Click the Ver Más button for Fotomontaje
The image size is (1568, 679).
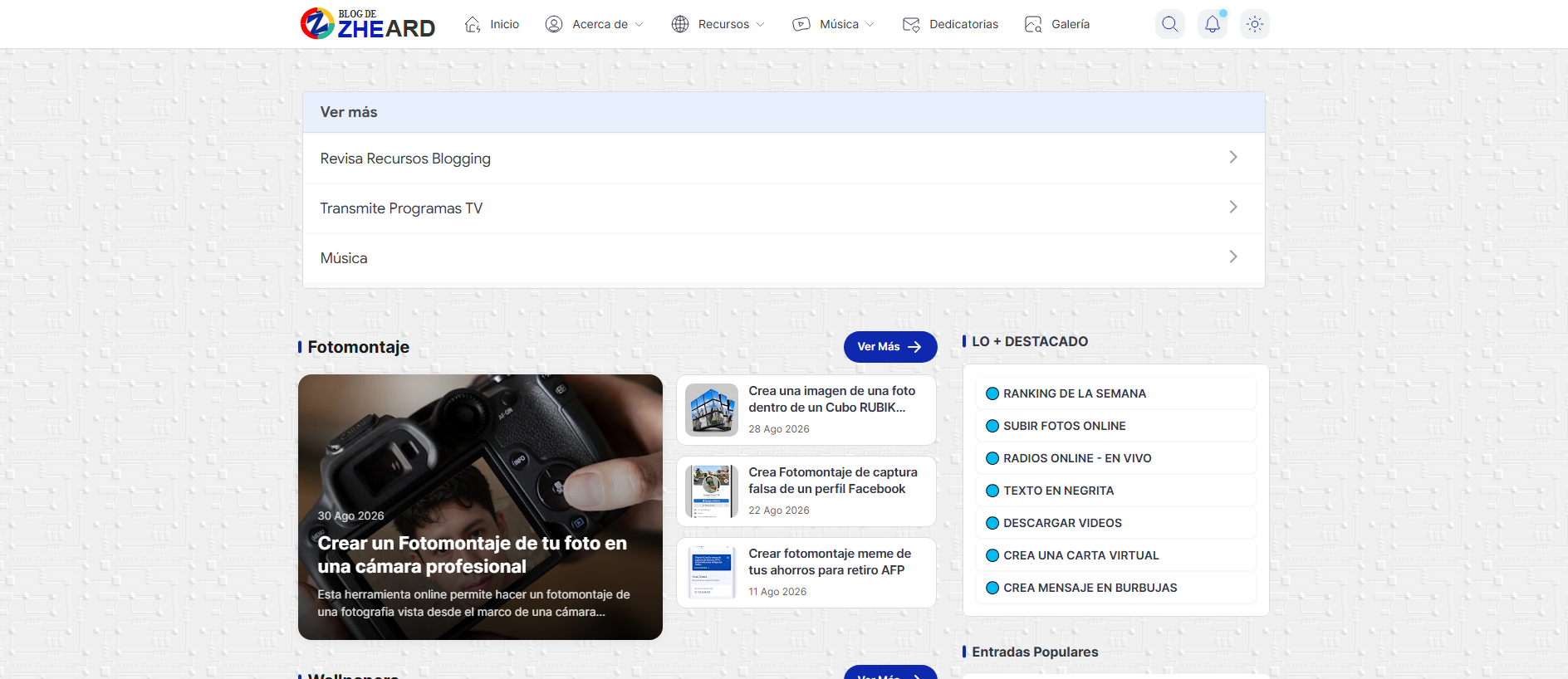890,347
